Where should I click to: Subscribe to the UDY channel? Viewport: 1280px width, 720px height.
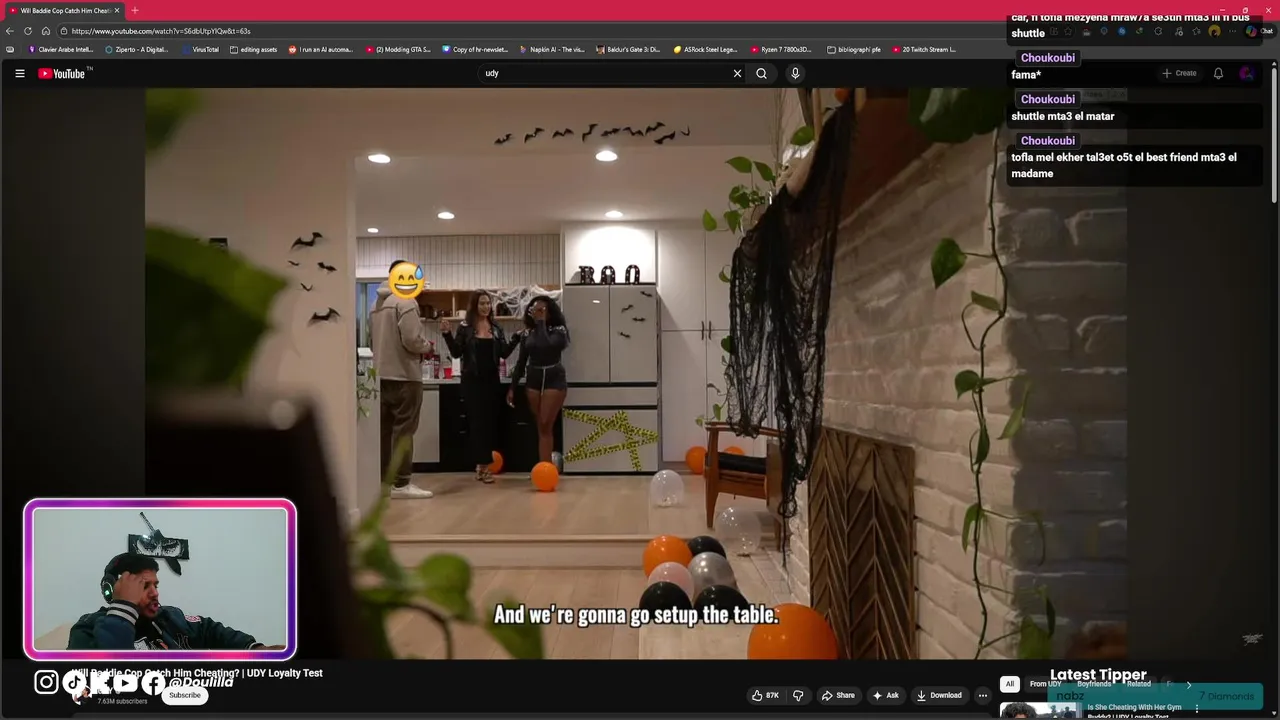click(x=184, y=695)
